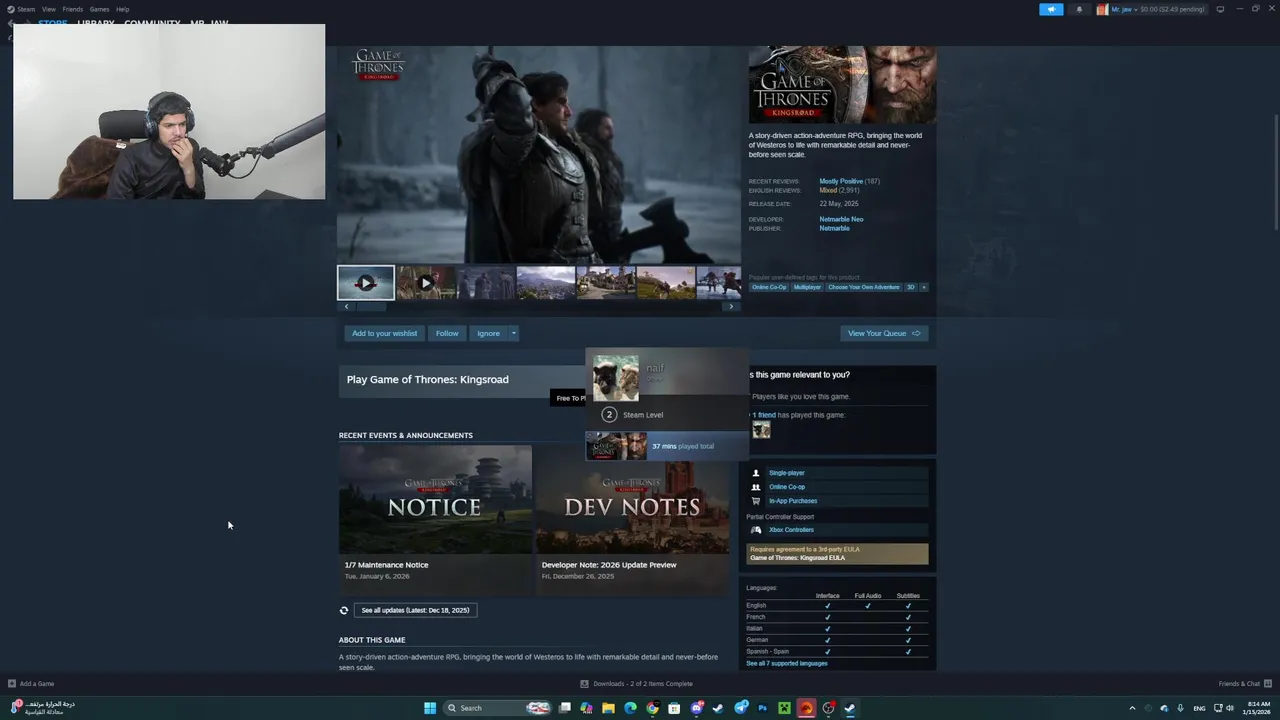1280x720 pixels.
Task: Open Microsoft Store from taskbar
Action: [x=674, y=708]
